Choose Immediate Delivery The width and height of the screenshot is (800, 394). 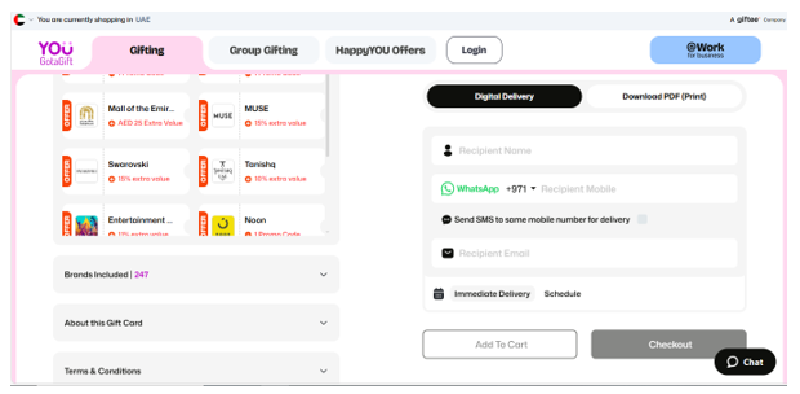point(492,294)
